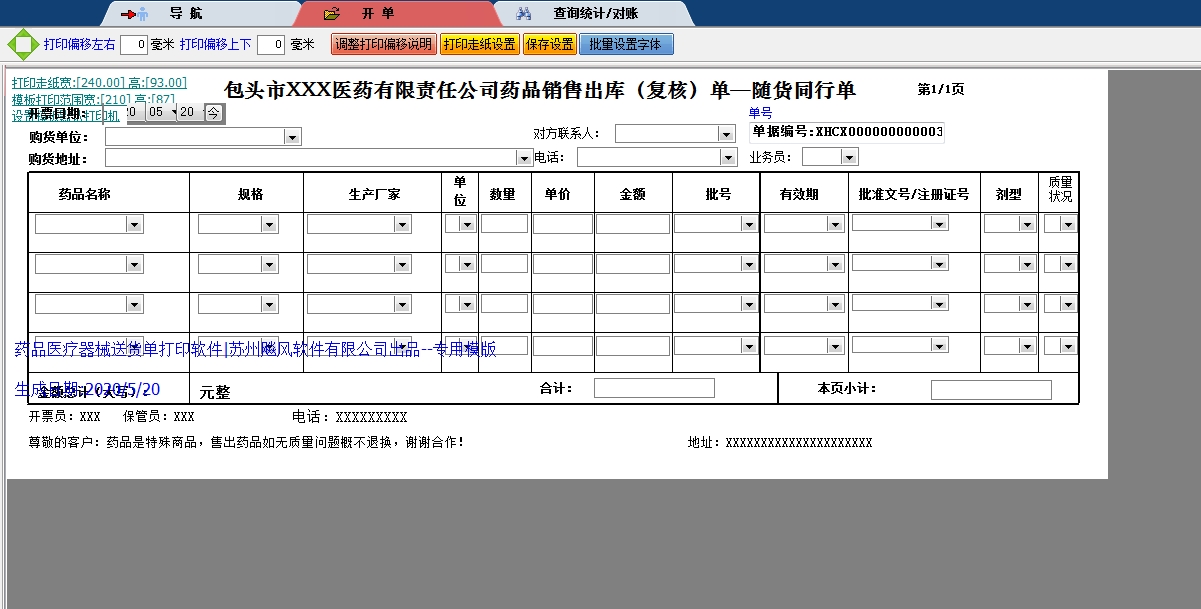Viewport: 1201px width, 609px height.
Task: Click the 打印偏移左右 millimeter input field
Action: coord(134,45)
